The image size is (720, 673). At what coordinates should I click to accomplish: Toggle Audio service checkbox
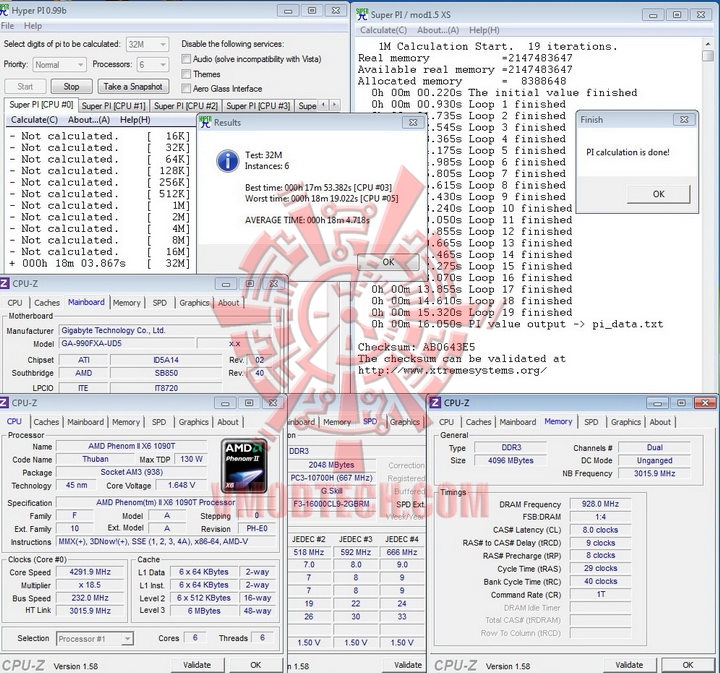pyautogui.click(x=186, y=59)
